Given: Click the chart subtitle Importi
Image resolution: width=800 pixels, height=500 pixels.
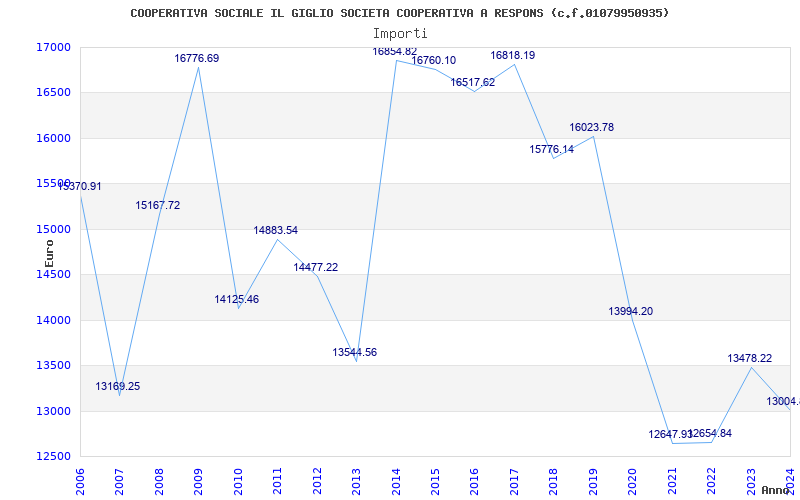Looking at the screenshot, I should (x=400, y=34).
